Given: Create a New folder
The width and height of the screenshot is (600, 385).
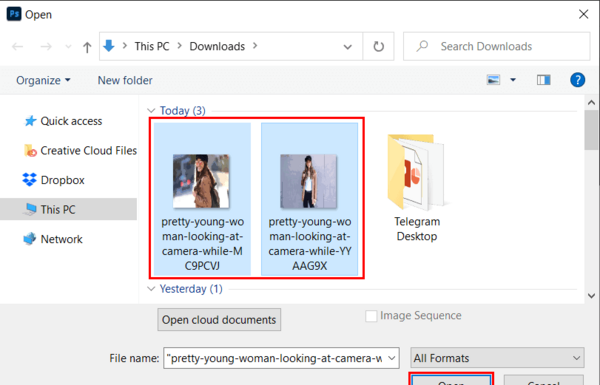Looking at the screenshot, I should [x=125, y=80].
